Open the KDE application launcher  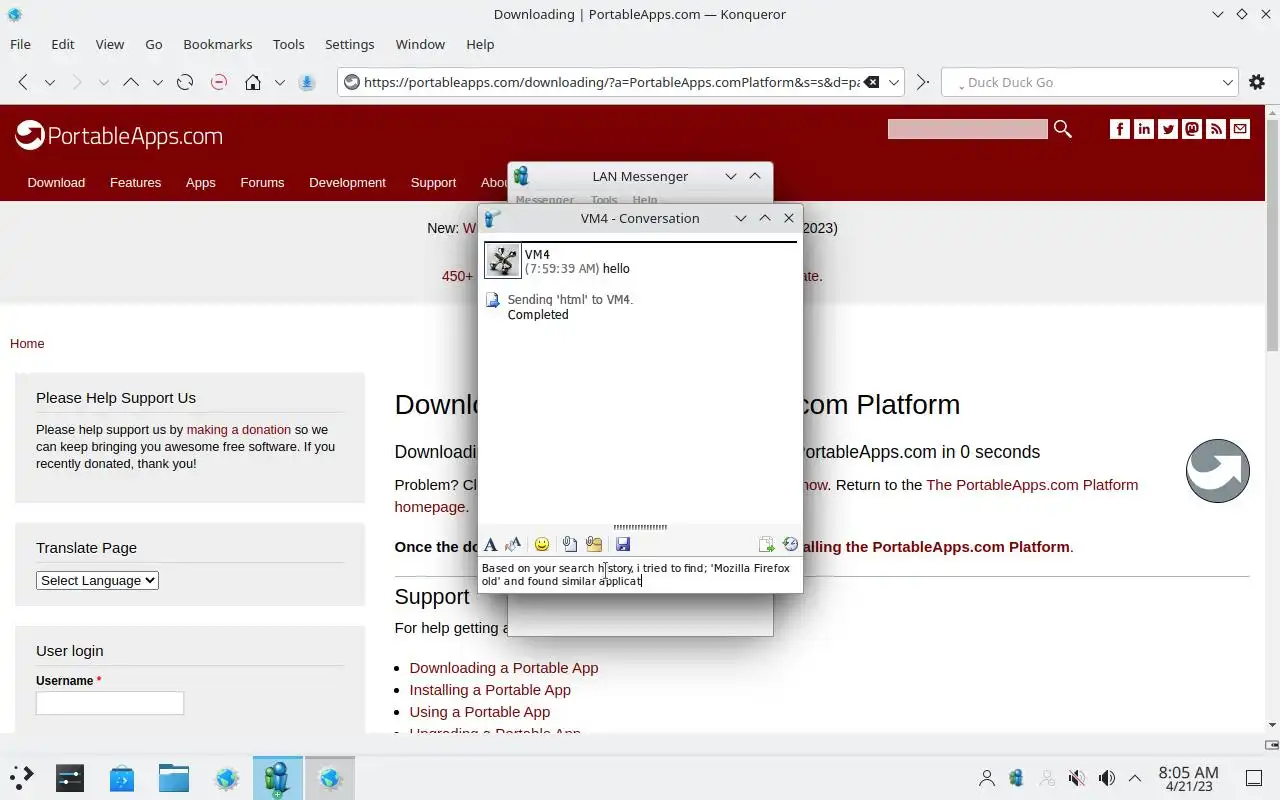[22, 777]
